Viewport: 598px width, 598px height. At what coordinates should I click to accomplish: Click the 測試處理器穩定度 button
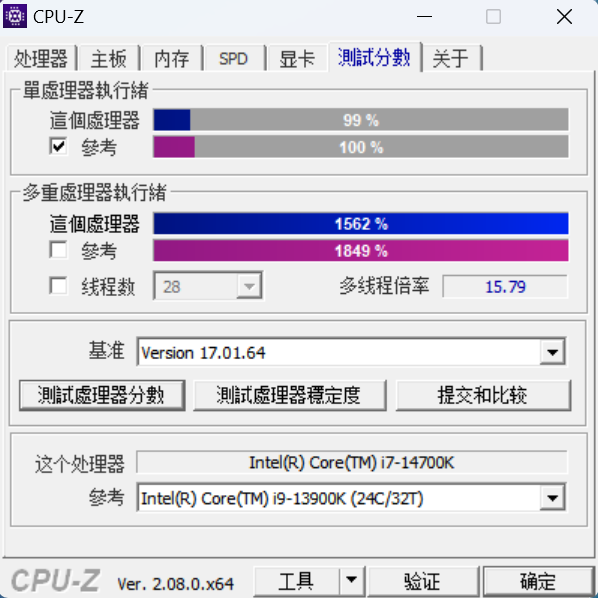pyautogui.click(x=289, y=395)
